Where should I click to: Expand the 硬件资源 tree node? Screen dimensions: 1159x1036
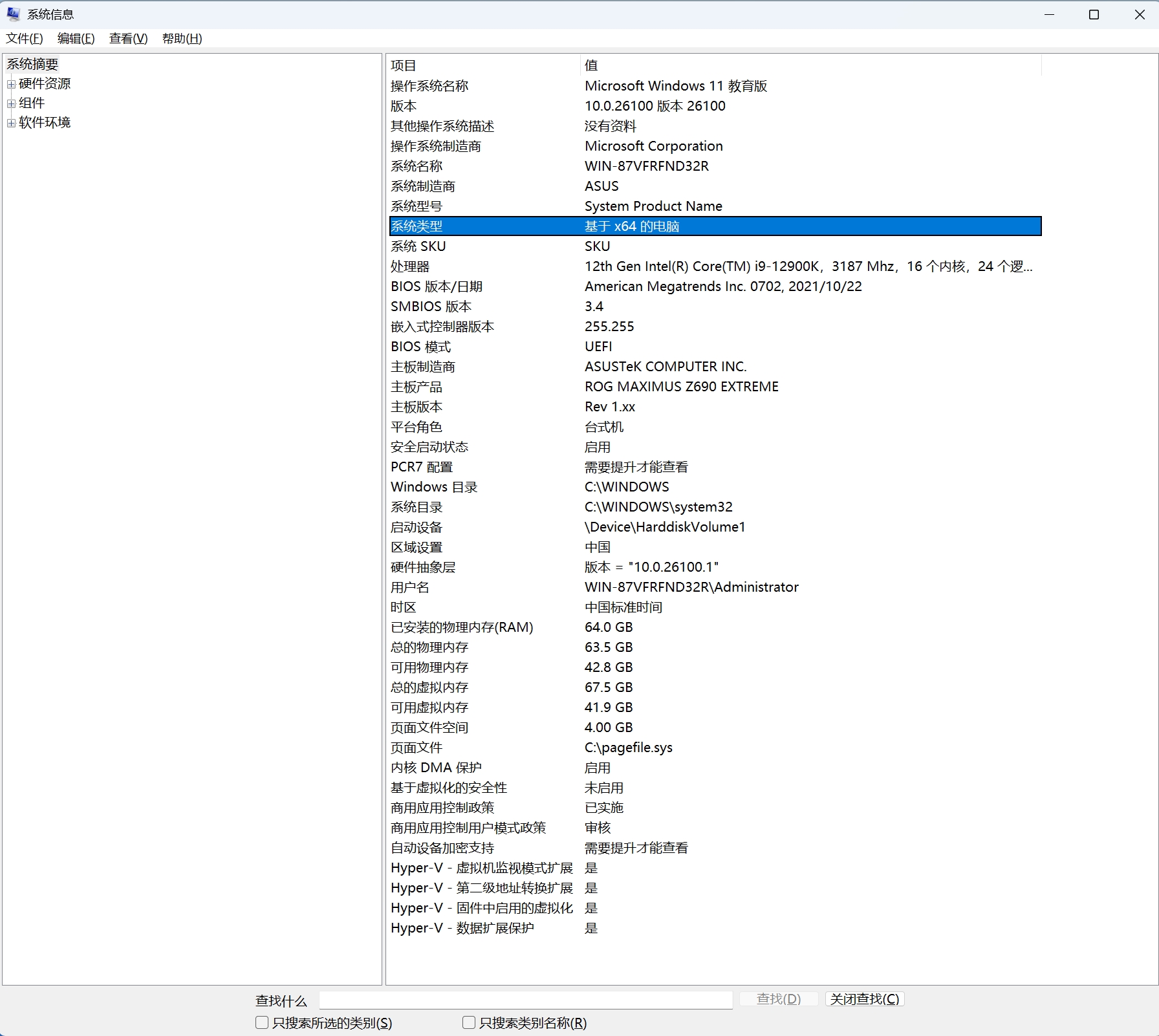[11, 84]
